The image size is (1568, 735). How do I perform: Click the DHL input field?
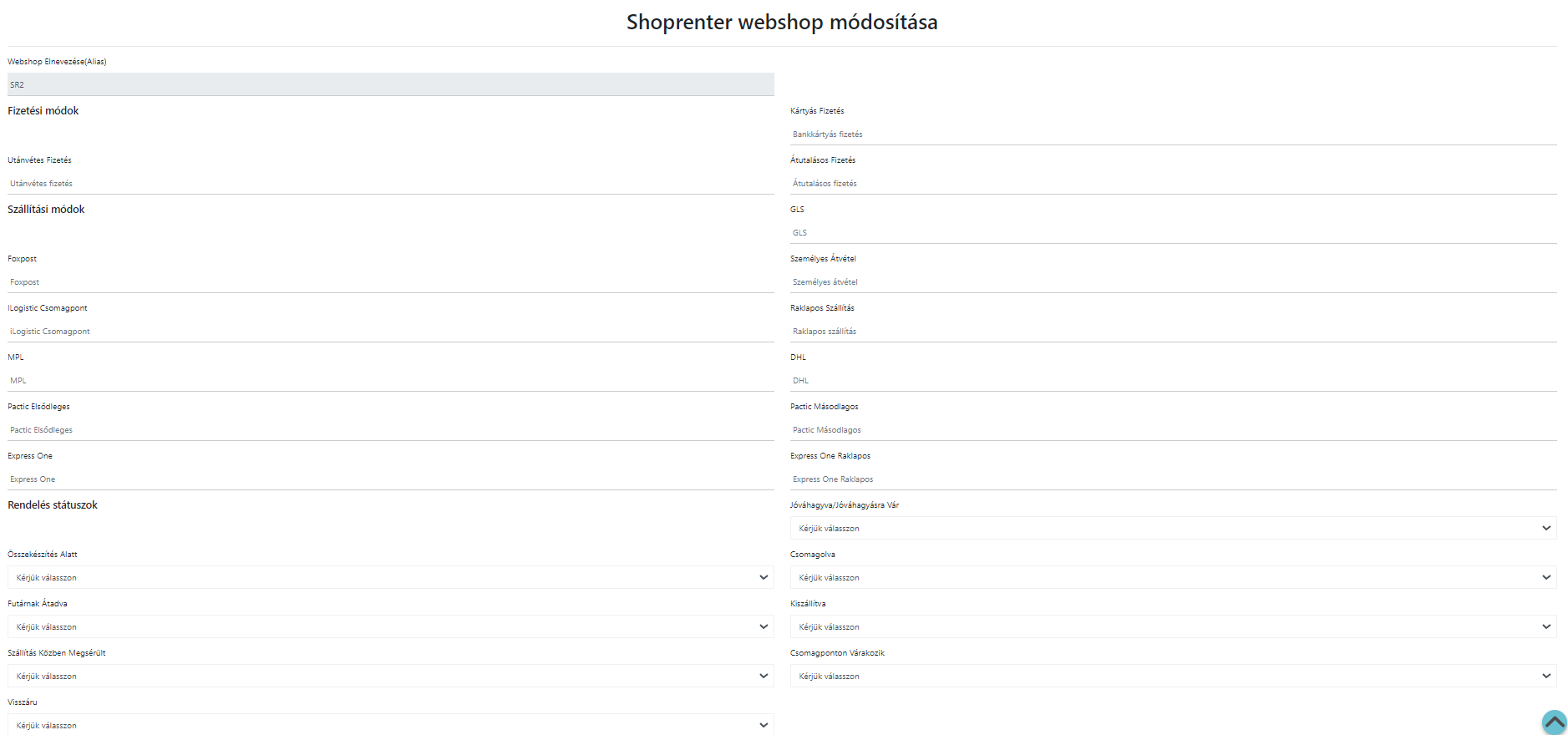coord(1174,380)
